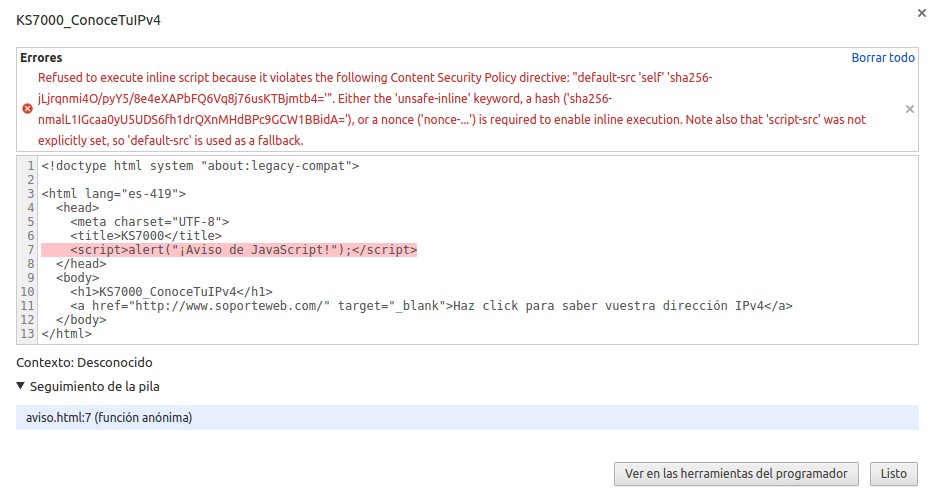The height and width of the screenshot is (495, 931).
Task: Click the h1 KS7000_ConoceTuIPv4 code line
Action: 172,292
